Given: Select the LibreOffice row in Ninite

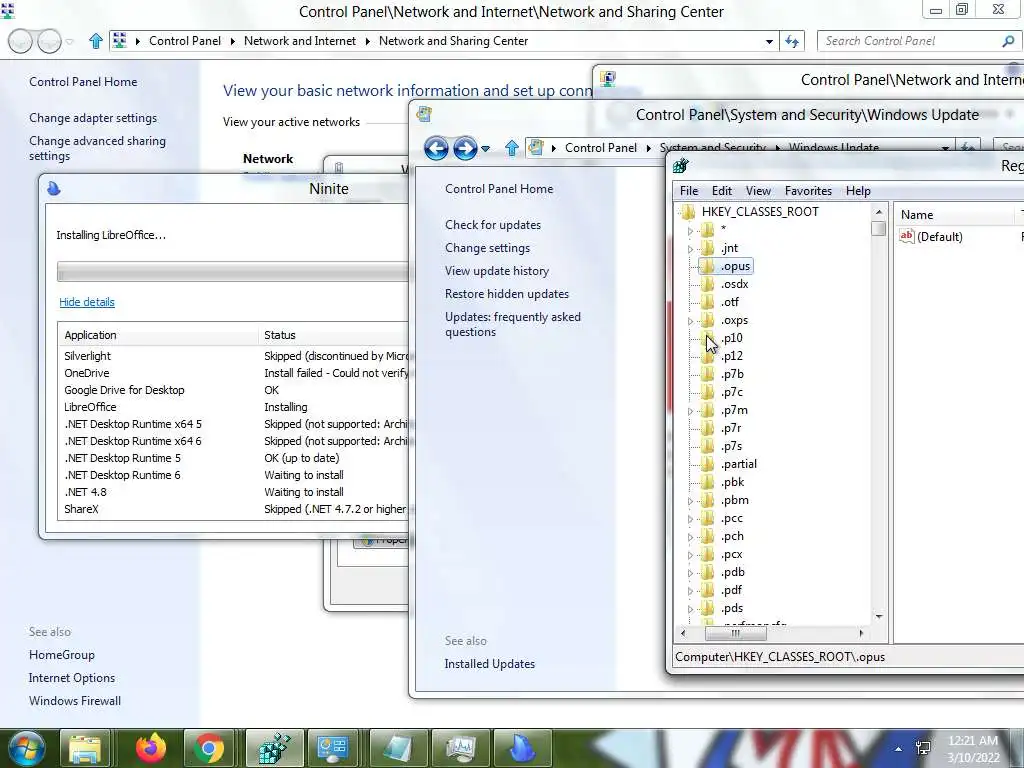Looking at the screenshot, I should 234,407.
